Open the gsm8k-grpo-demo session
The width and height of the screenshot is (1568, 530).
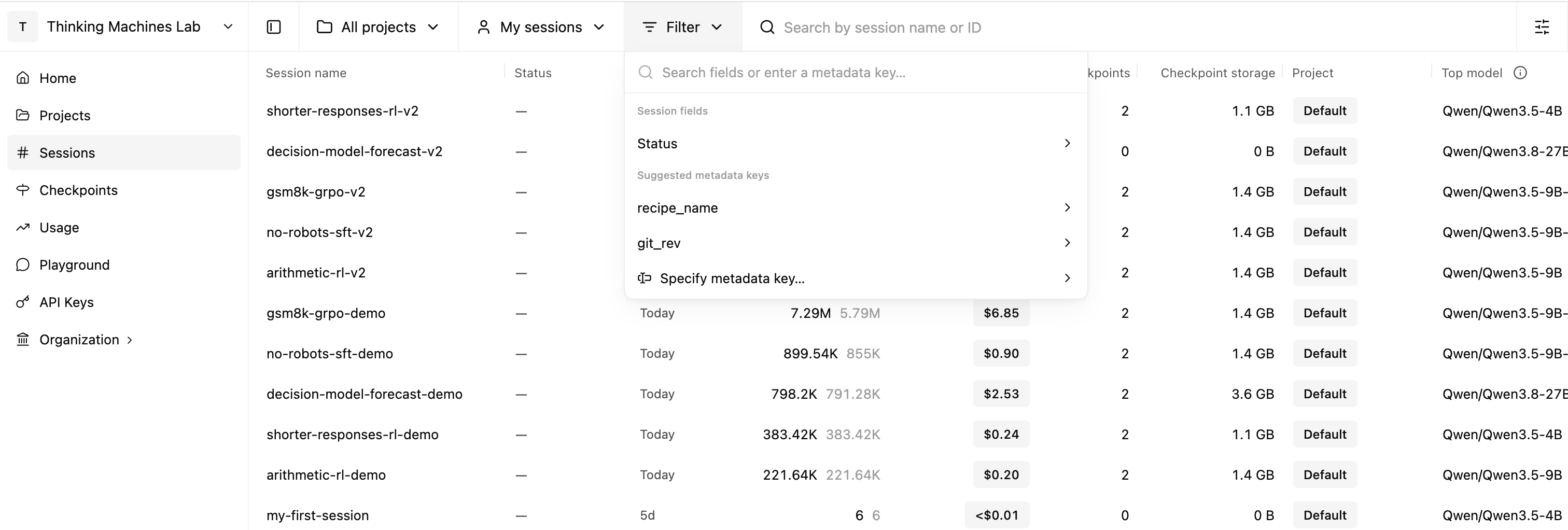(x=326, y=313)
